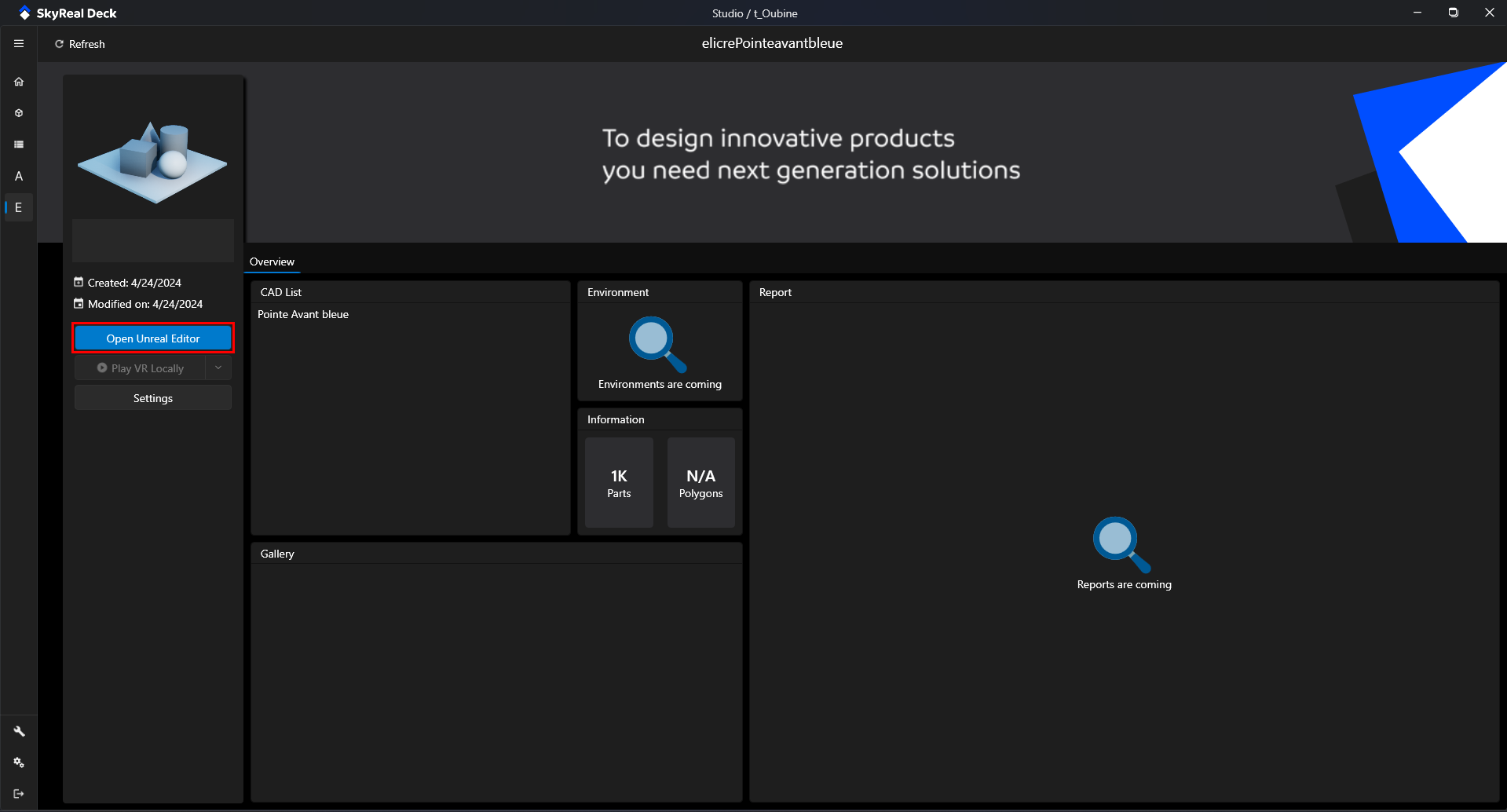Click the Refresh button
1507x812 pixels.
tap(79, 44)
